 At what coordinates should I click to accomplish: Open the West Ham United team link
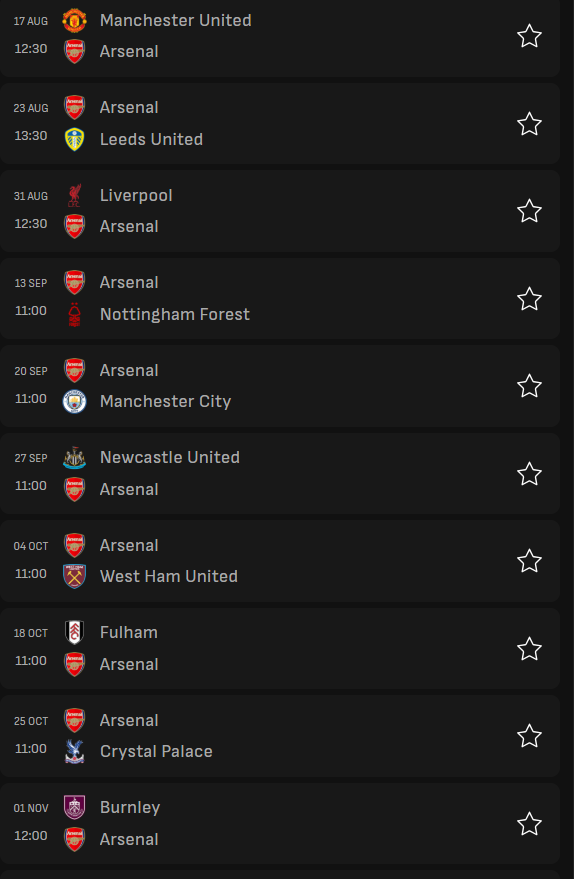pos(169,576)
